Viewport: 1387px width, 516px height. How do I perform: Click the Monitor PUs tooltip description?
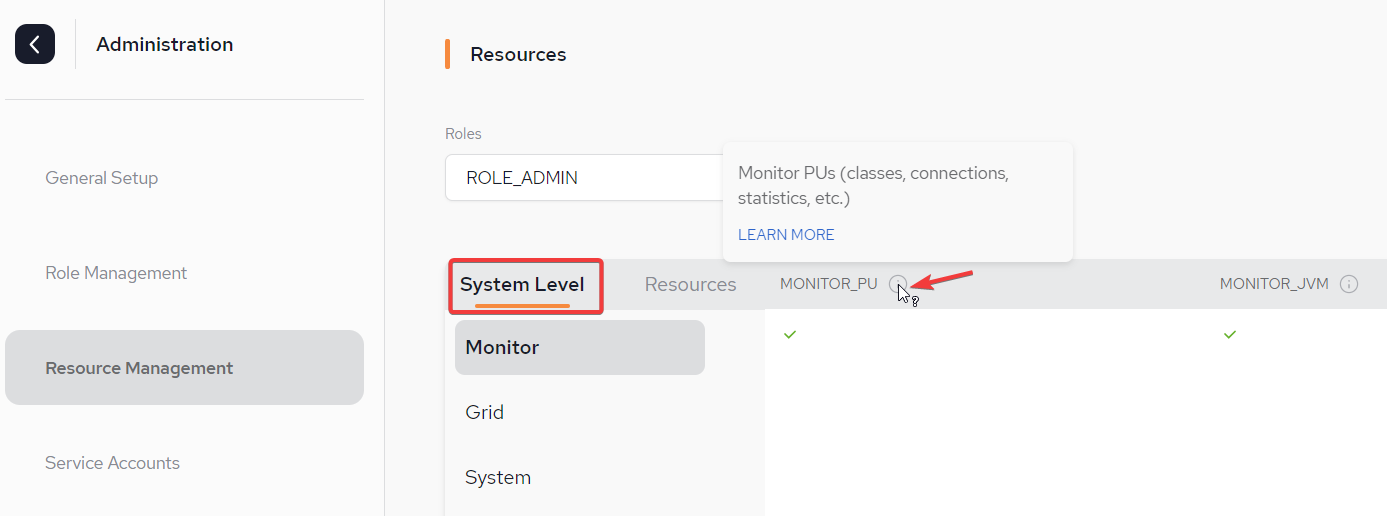coord(874,186)
